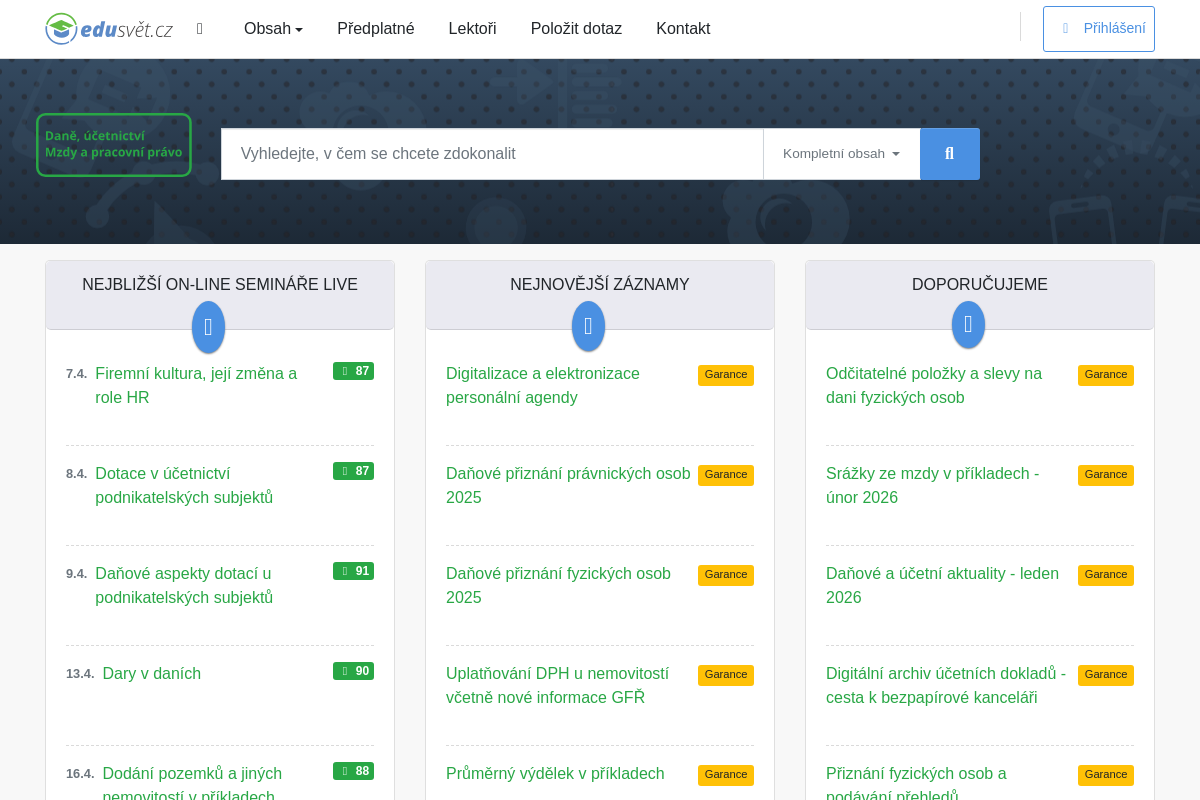
Task: Click the round icon under on-line semináře heading
Action: click(208, 327)
